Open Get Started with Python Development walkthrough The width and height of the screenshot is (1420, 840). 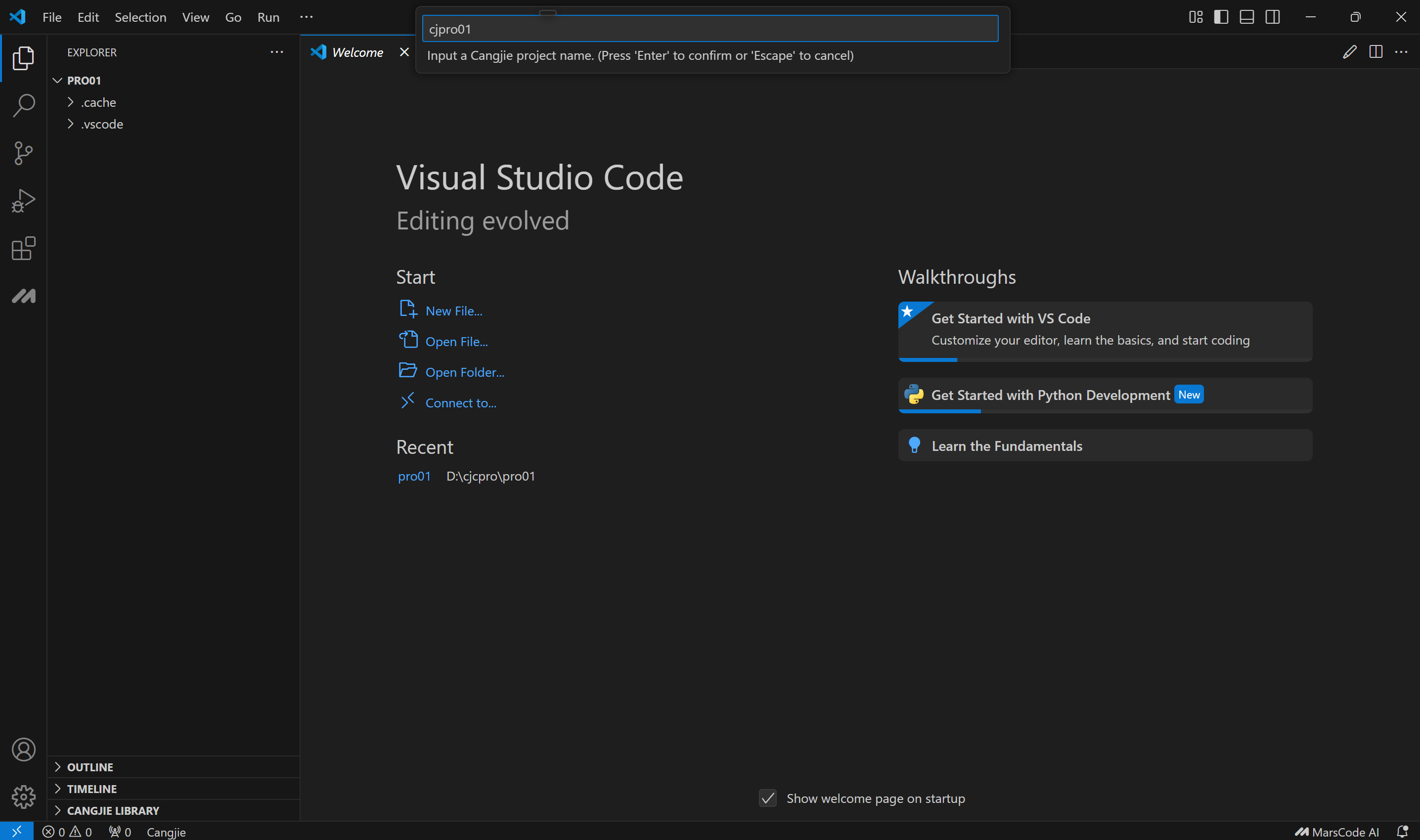[x=1105, y=395]
